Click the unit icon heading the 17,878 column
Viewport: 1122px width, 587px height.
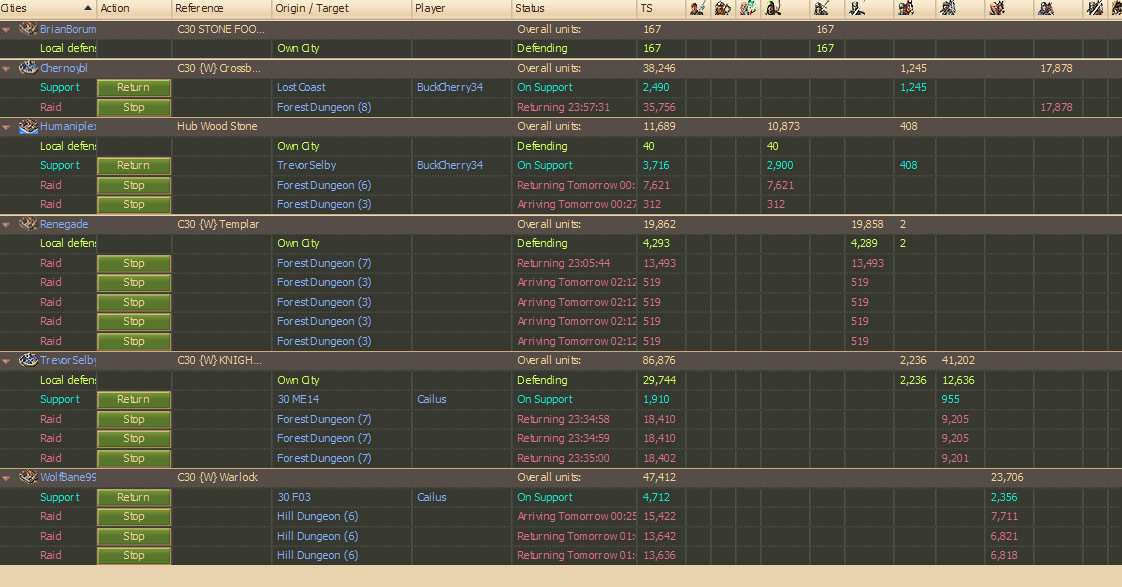[x=1046, y=9]
